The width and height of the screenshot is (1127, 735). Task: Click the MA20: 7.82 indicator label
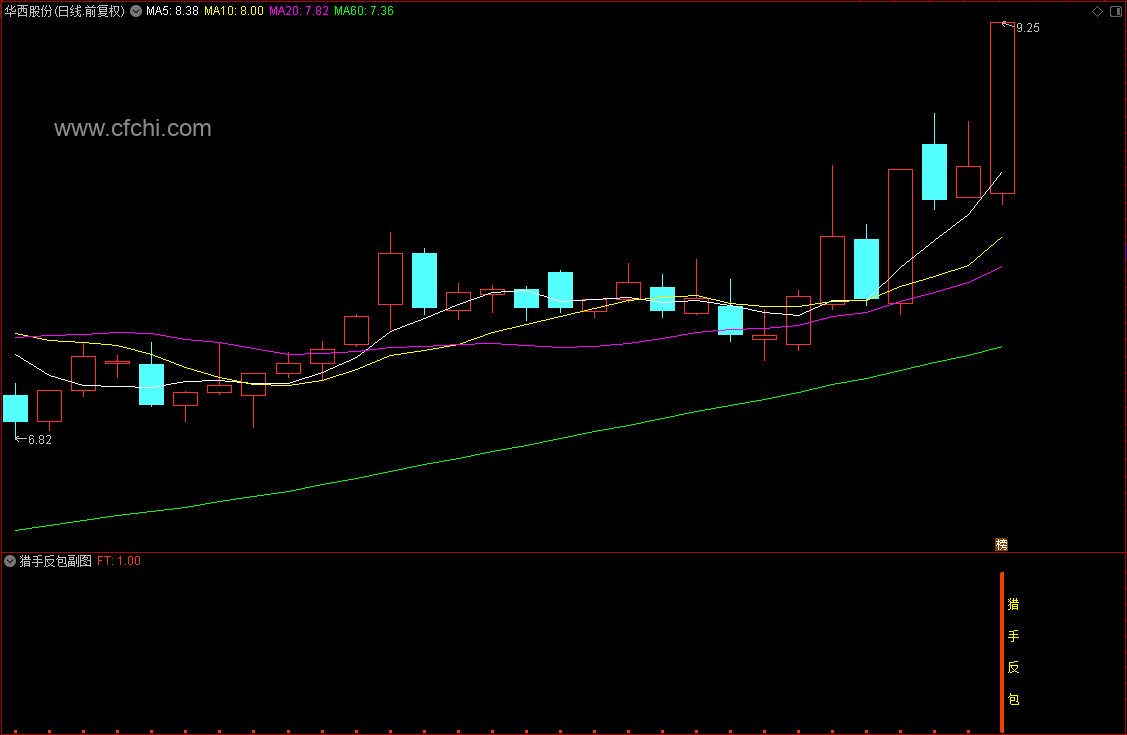click(299, 11)
